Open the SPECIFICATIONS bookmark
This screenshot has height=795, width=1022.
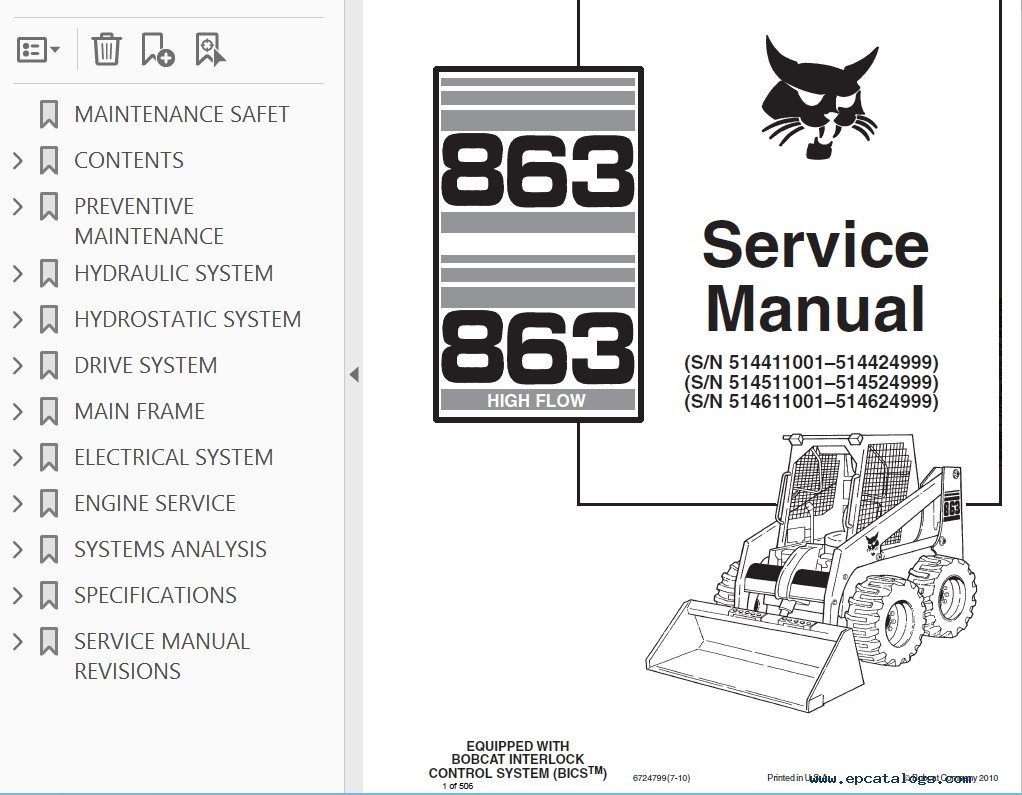tap(156, 596)
